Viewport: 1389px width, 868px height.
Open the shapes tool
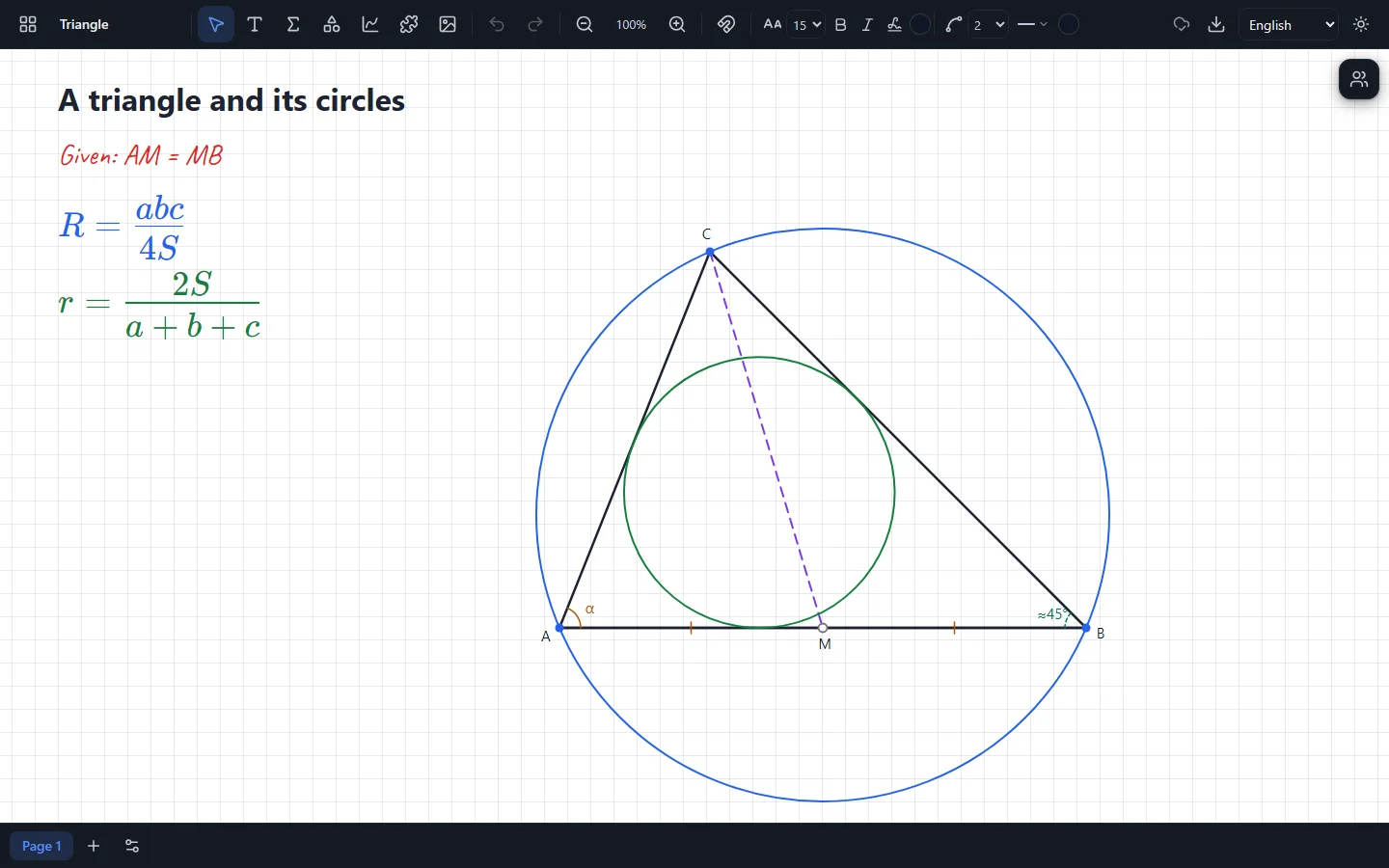coord(332,24)
